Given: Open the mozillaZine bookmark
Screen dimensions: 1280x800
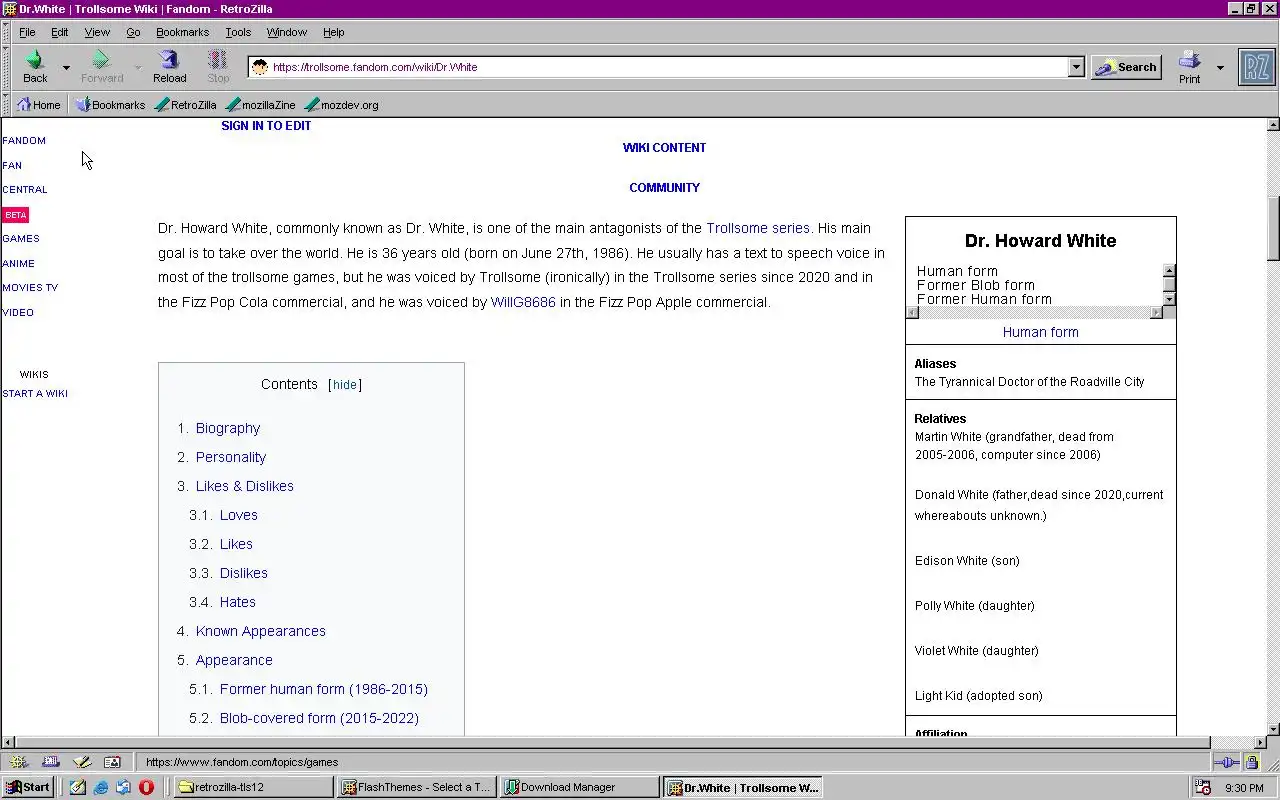Looking at the screenshot, I should pos(260,104).
